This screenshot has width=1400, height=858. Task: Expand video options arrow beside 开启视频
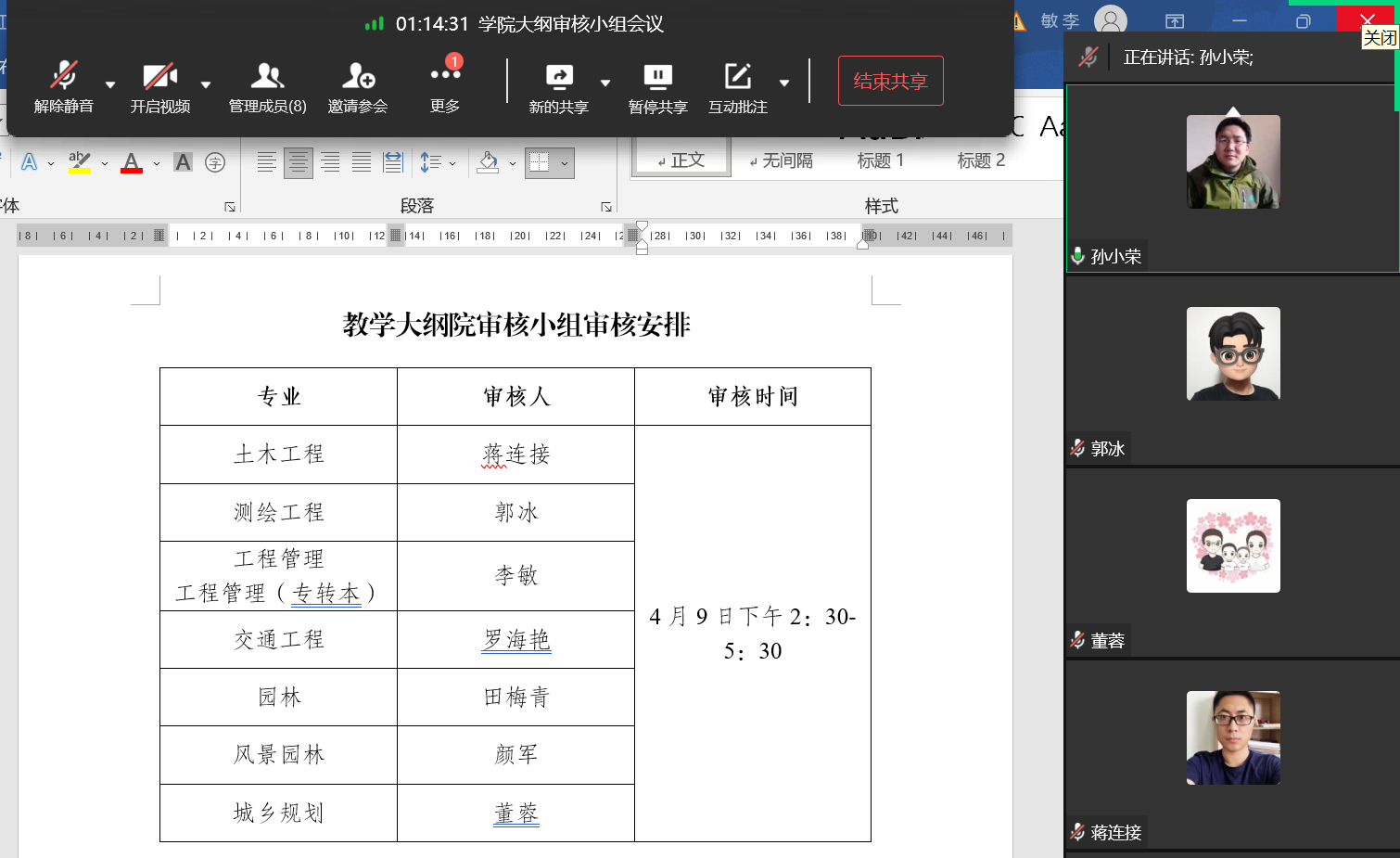(206, 84)
